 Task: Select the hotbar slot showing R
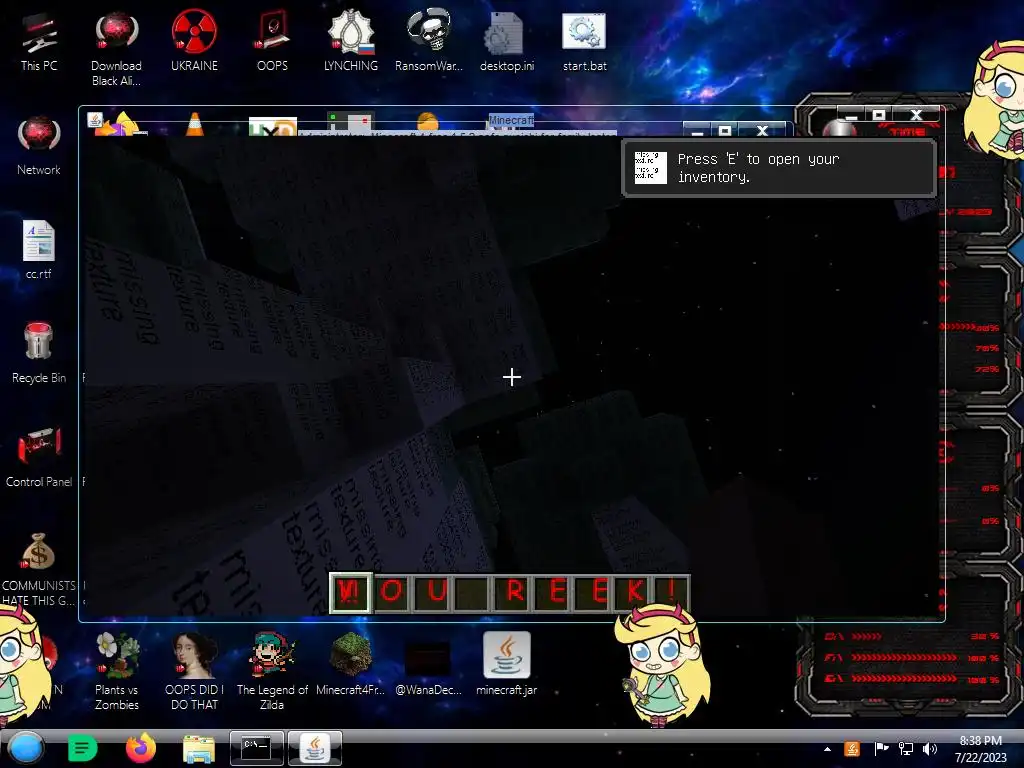(513, 593)
